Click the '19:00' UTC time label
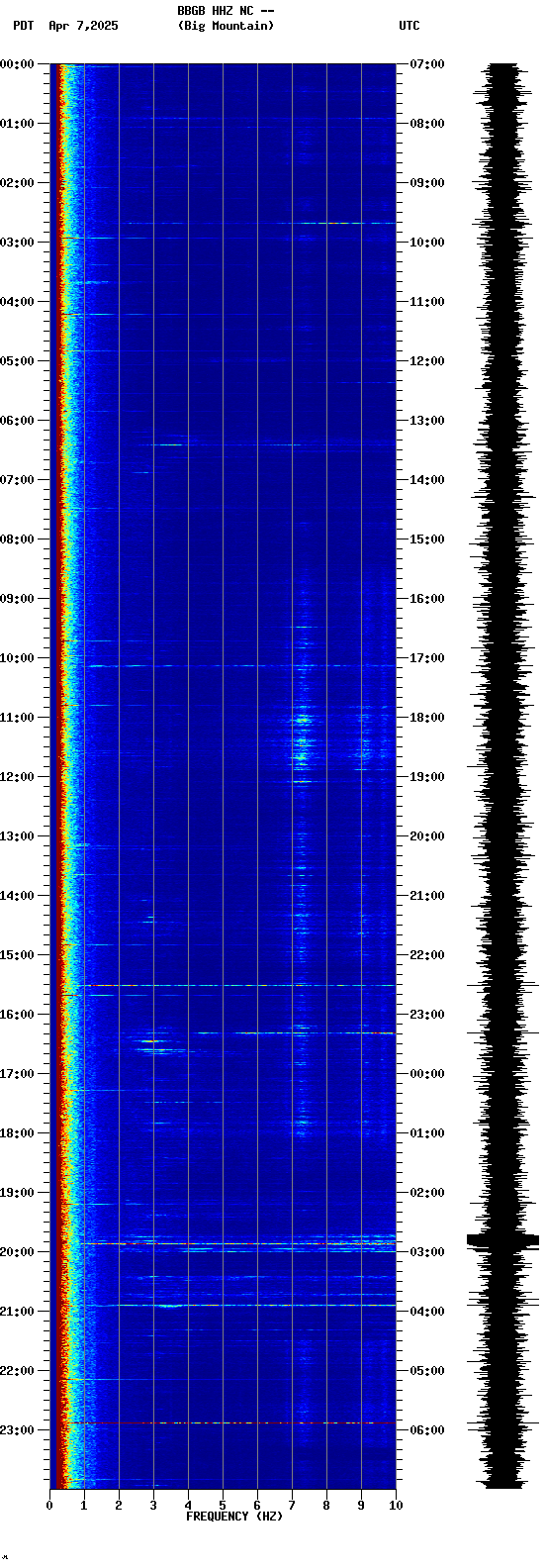 coord(427,777)
